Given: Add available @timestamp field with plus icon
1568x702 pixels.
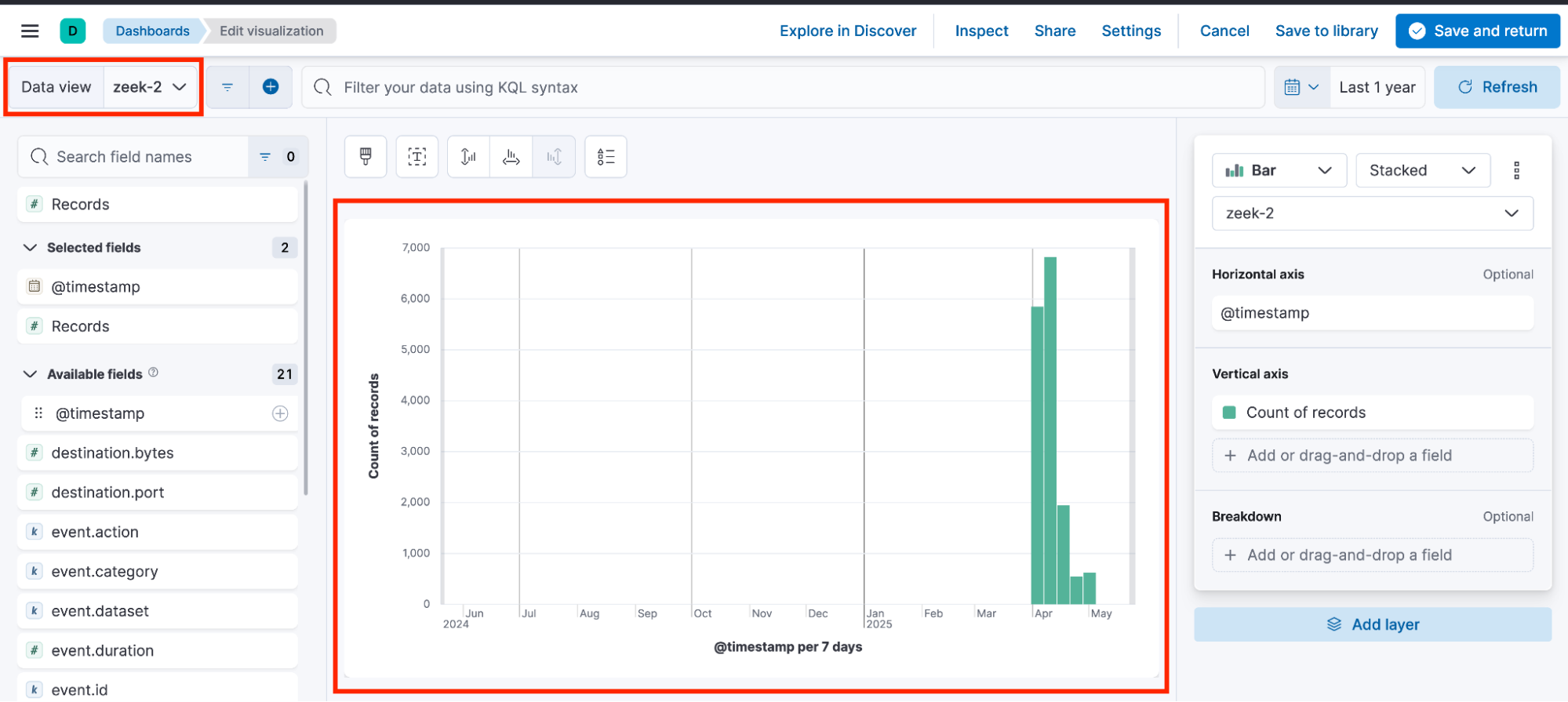Looking at the screenshot, I should [x=280, y=413].
